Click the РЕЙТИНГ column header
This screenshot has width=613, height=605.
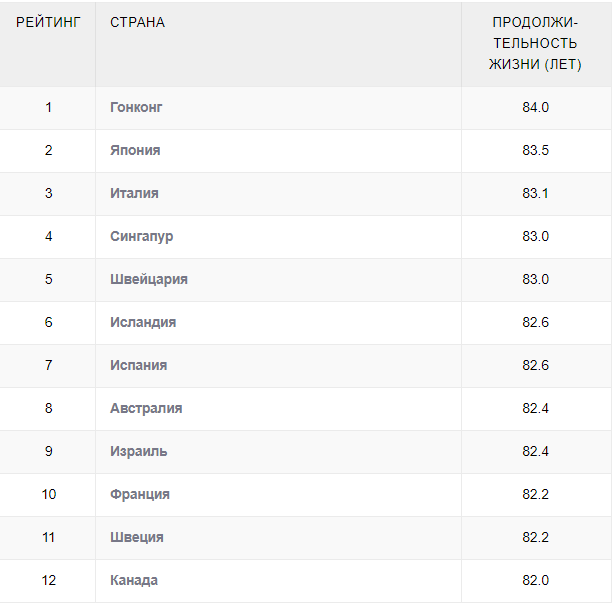[48, 22]
